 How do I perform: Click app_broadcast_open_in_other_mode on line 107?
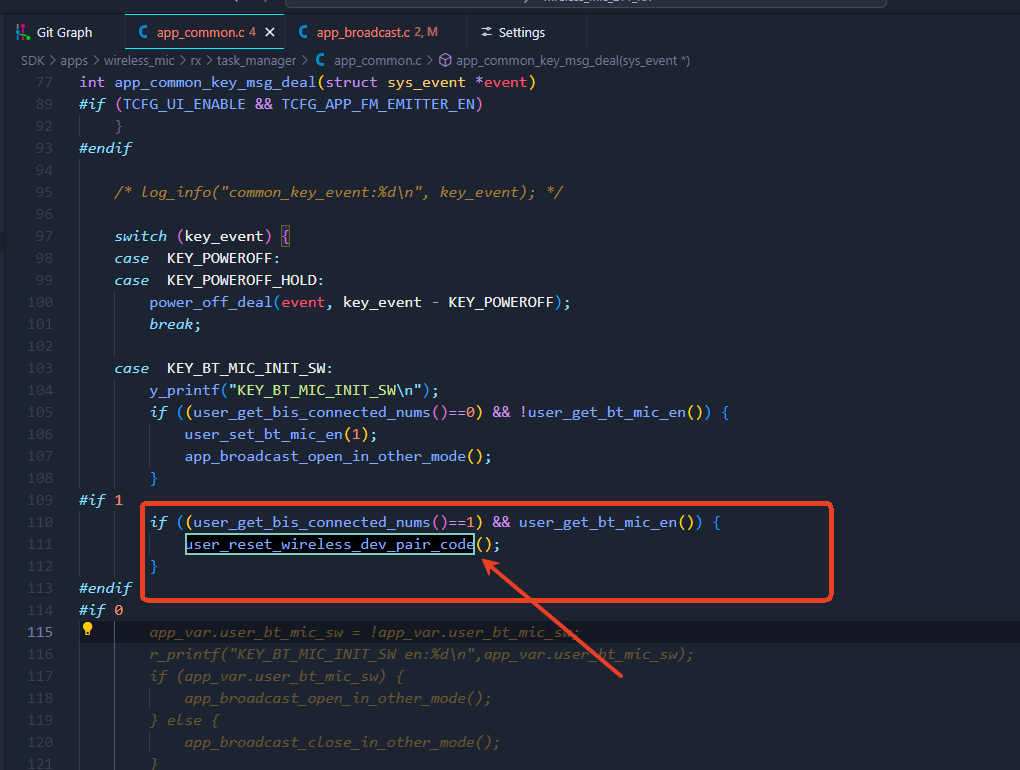coord(325,457)
